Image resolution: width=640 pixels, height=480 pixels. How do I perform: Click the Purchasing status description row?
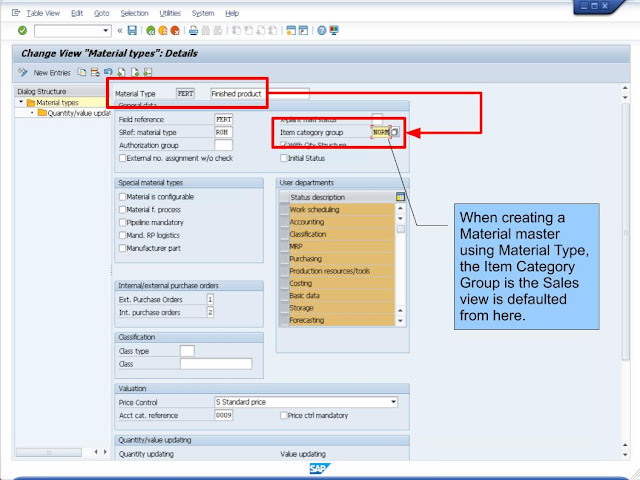click(342, 259)
